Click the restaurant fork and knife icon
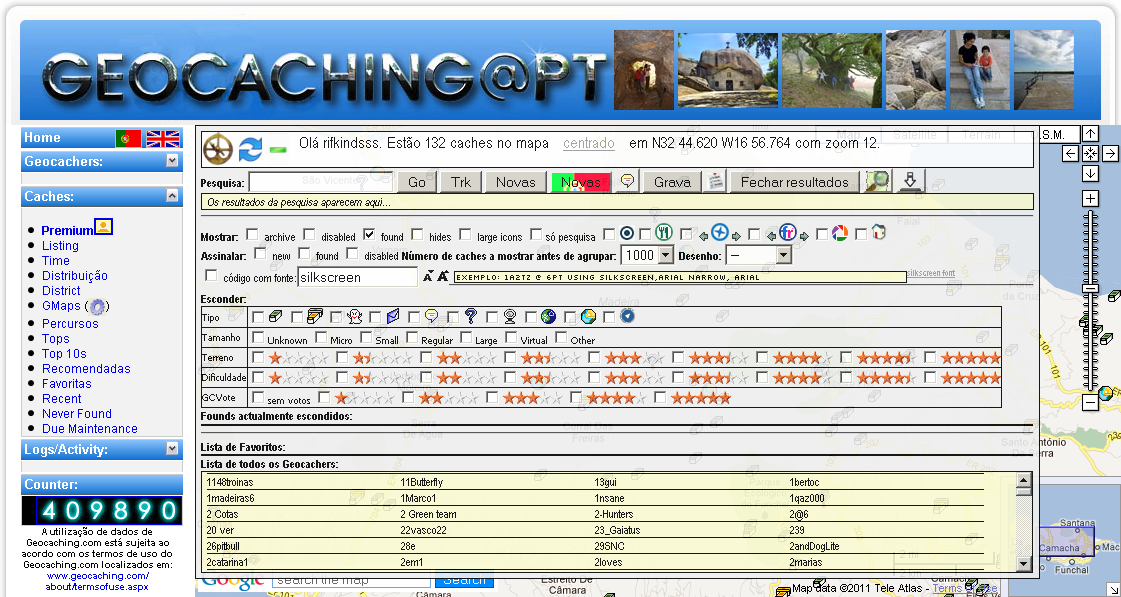This screenshot has height=597, width=1121. coord(664,232)
